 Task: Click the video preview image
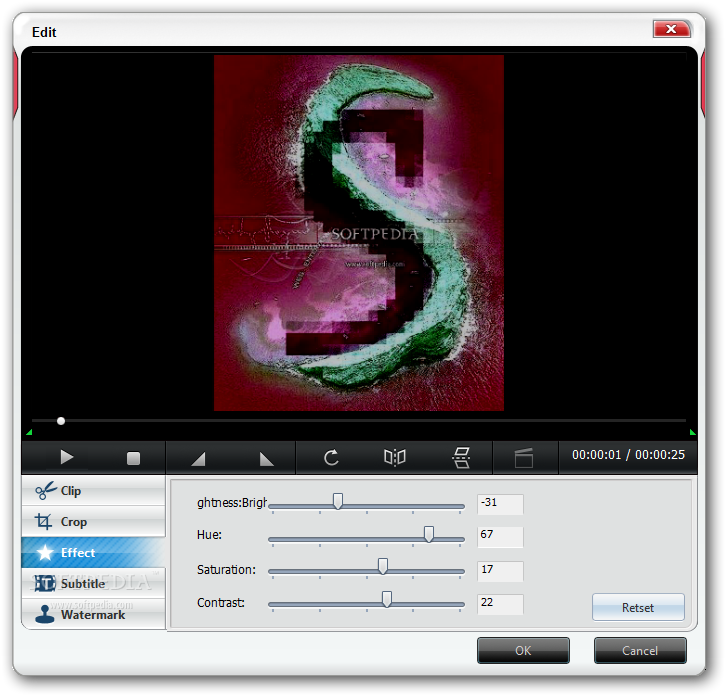click(359, 233)
